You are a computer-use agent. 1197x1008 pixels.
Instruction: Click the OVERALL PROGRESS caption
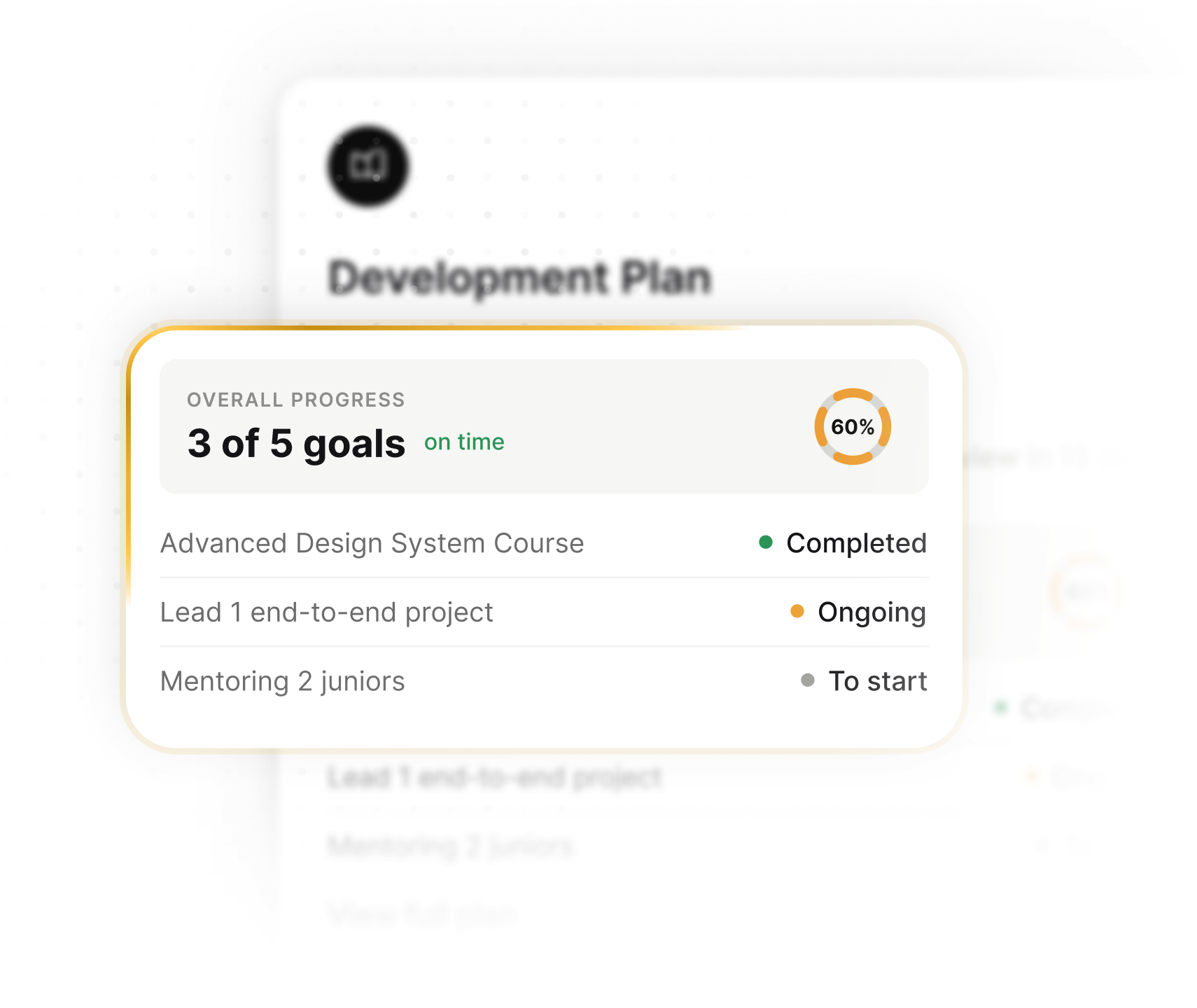pos(296,400)
